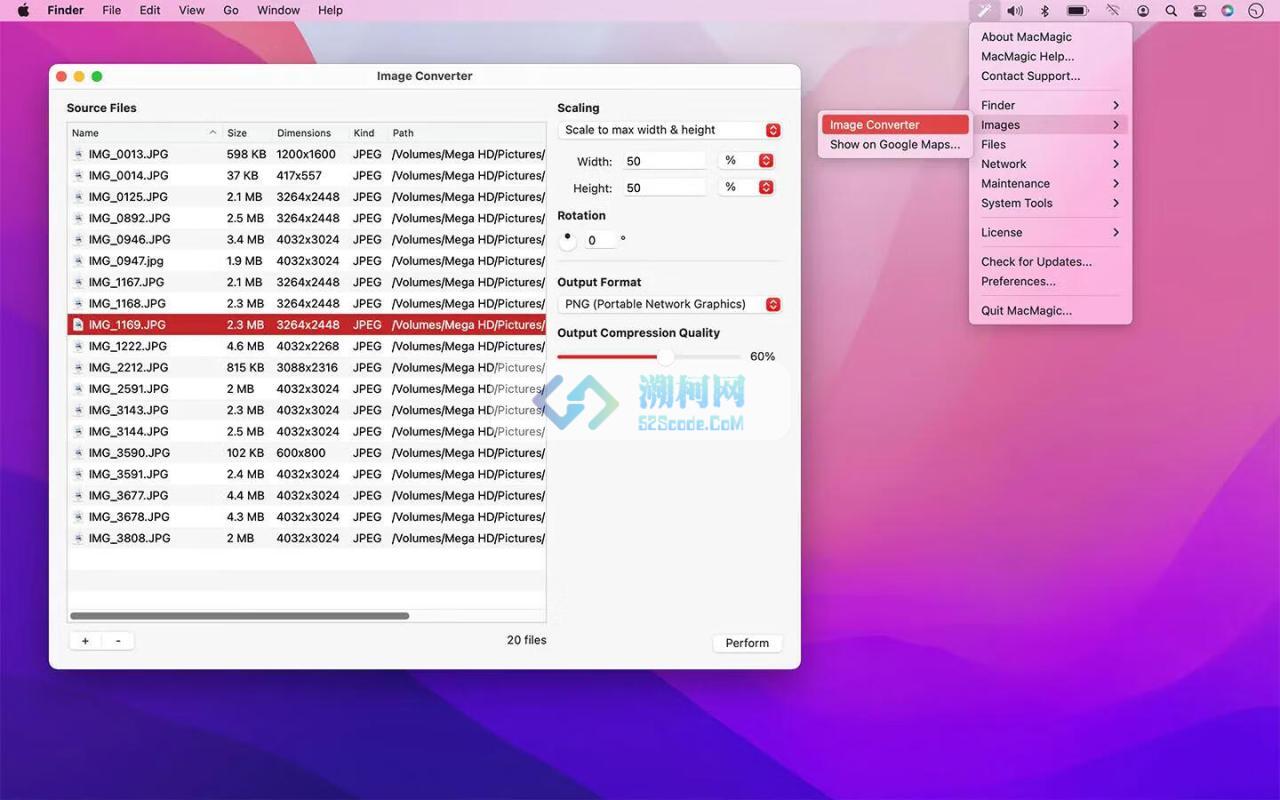Expand the System Tools submenu

(1050, 203)
